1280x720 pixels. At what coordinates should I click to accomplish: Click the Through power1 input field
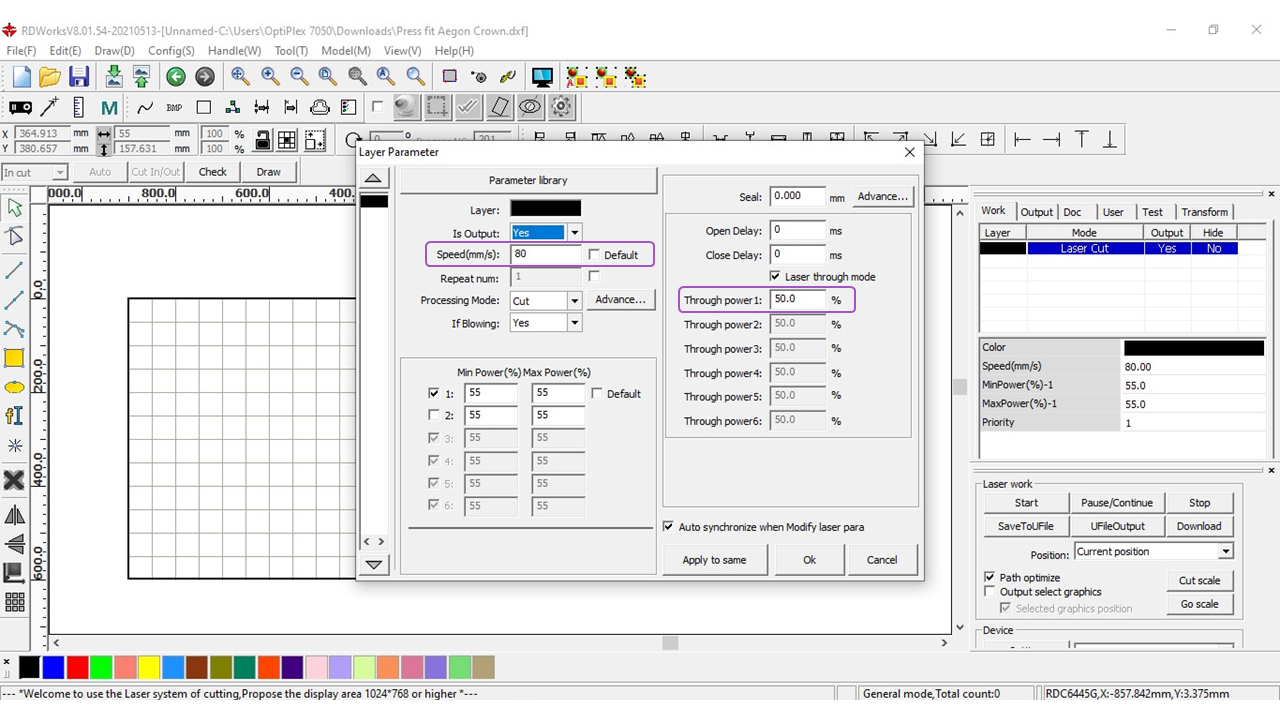point(798,299)
